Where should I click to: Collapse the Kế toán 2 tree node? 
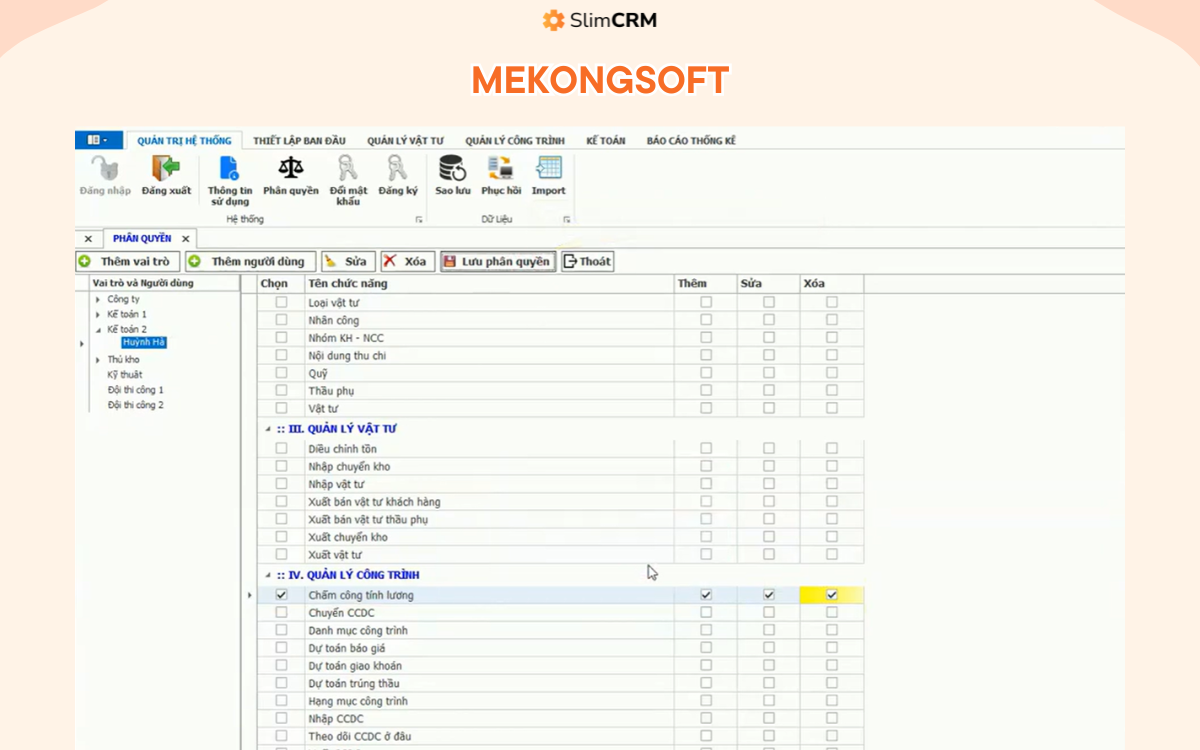click(98, 329)
